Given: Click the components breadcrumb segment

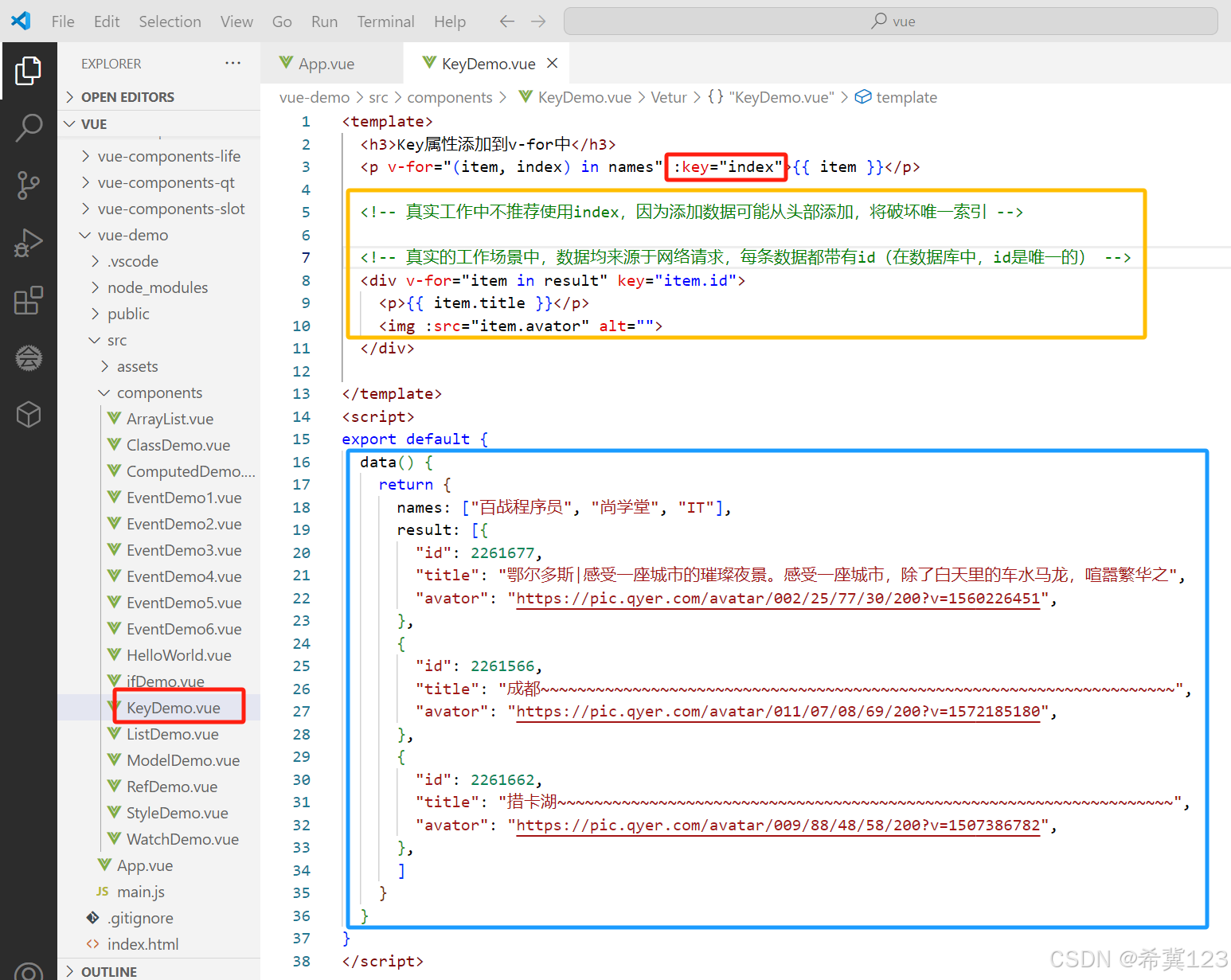Looking at the screenshot, I should pyautogui.click(x=450, y=97).
